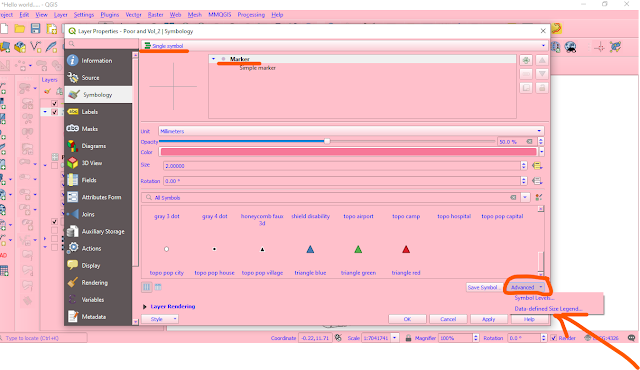
Task: Click the Apply button
Action: coord(489,319)
